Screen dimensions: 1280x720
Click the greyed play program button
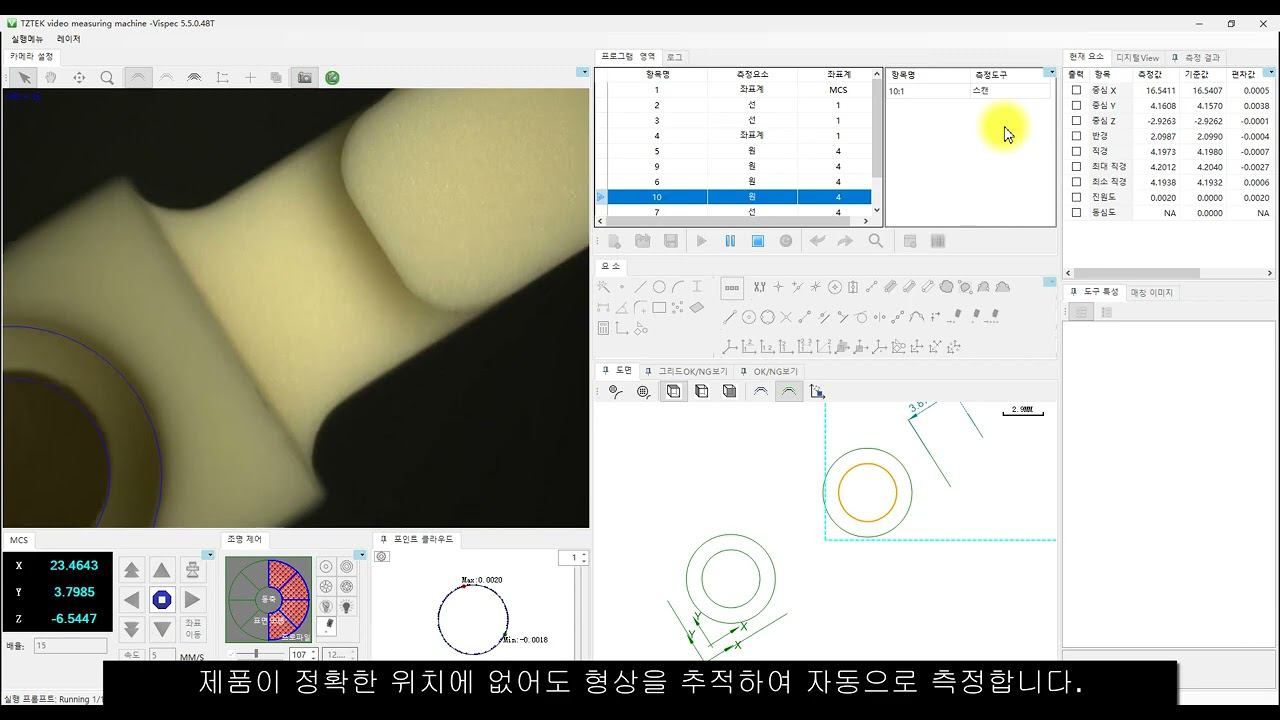point(702,241)
